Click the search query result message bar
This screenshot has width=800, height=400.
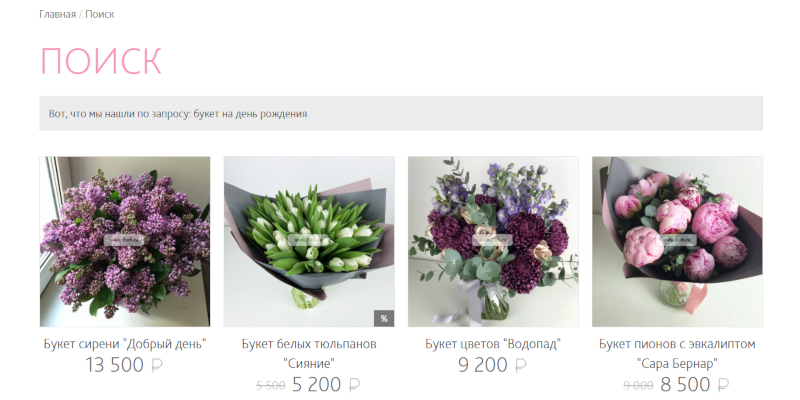tap(401, 113)
